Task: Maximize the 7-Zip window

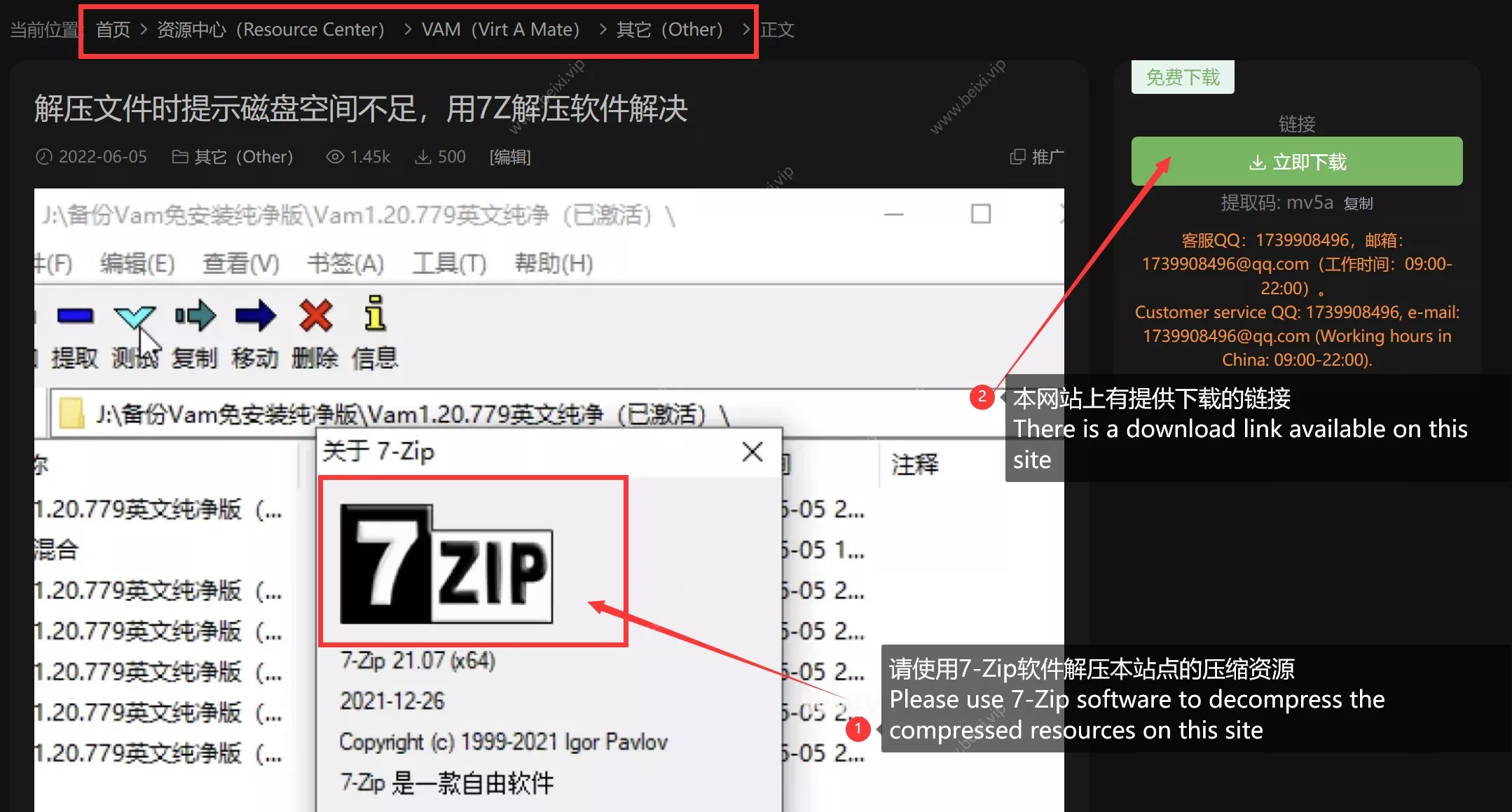Action: pos(981,214)
